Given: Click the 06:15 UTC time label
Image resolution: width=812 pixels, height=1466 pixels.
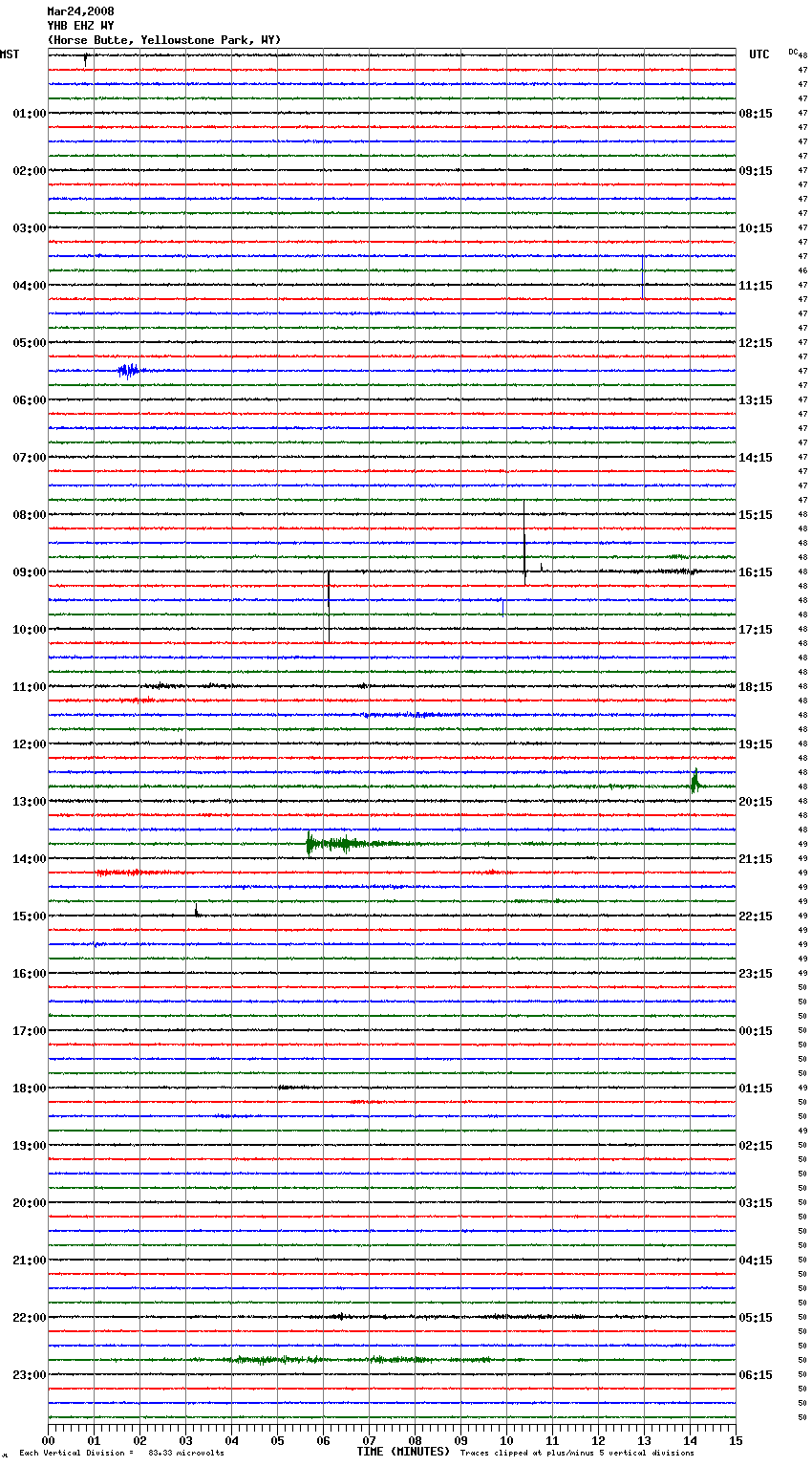Looking at the screenshot, I should (x=756, y=1375).
